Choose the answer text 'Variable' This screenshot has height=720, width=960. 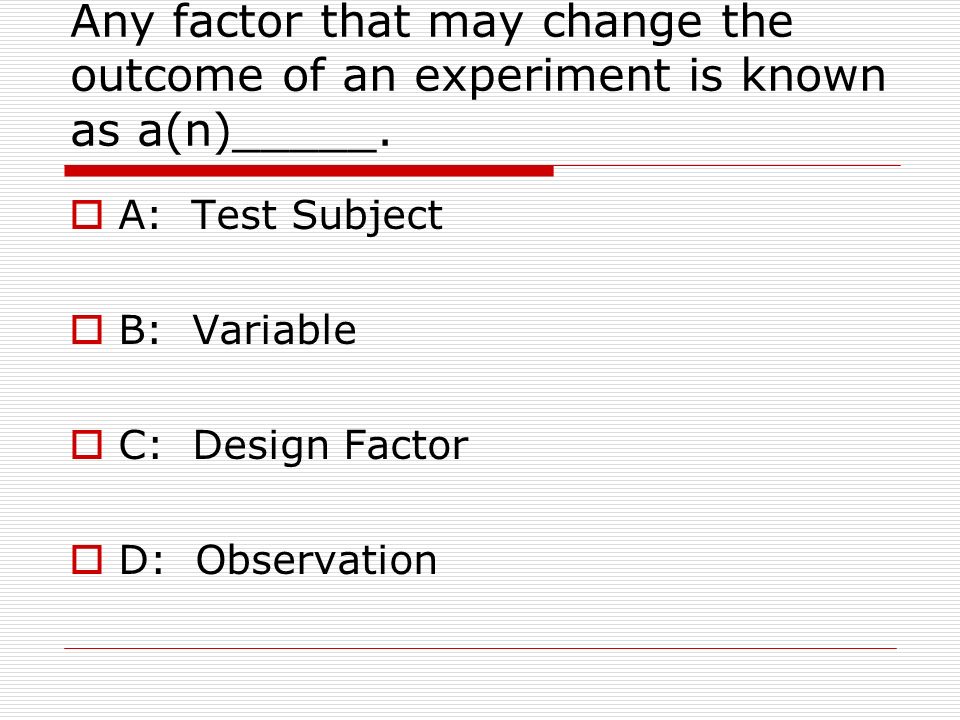[x=274, y=330]
